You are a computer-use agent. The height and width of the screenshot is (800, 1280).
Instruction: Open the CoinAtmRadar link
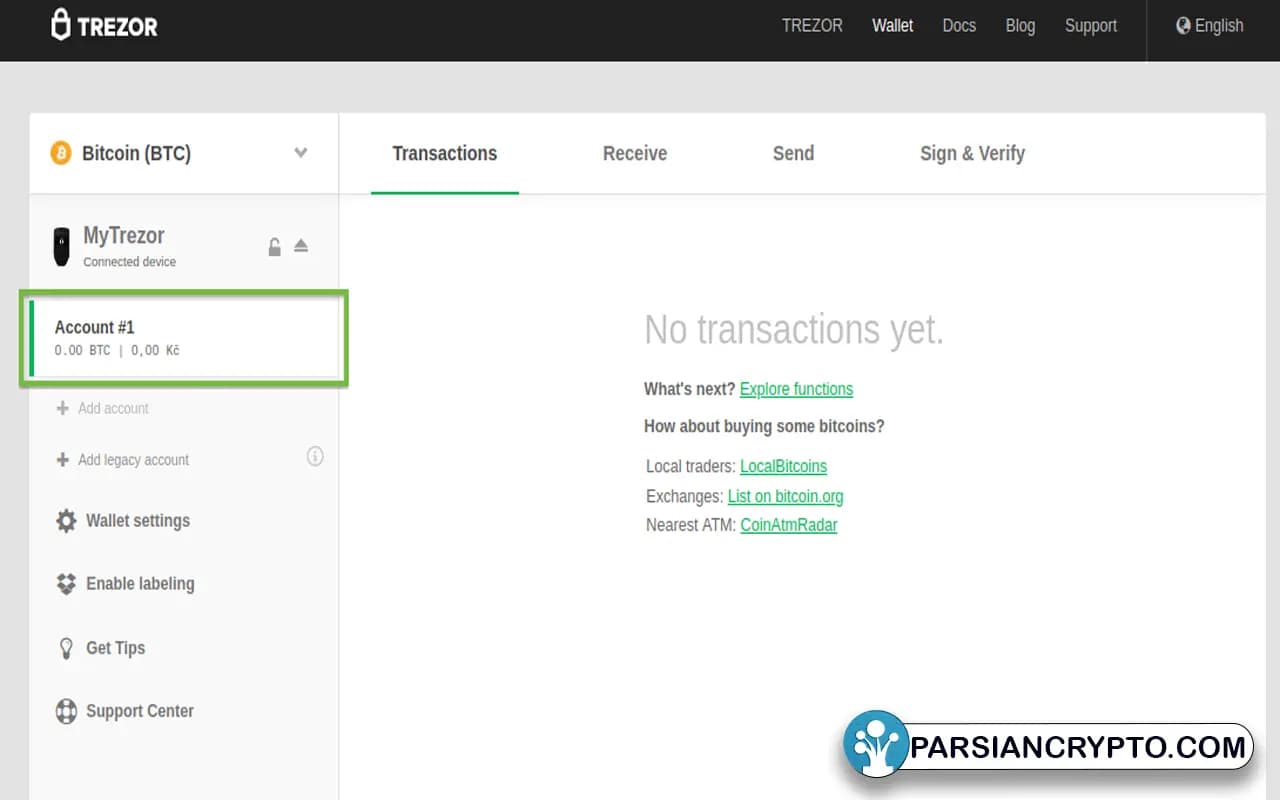[788, 525]
